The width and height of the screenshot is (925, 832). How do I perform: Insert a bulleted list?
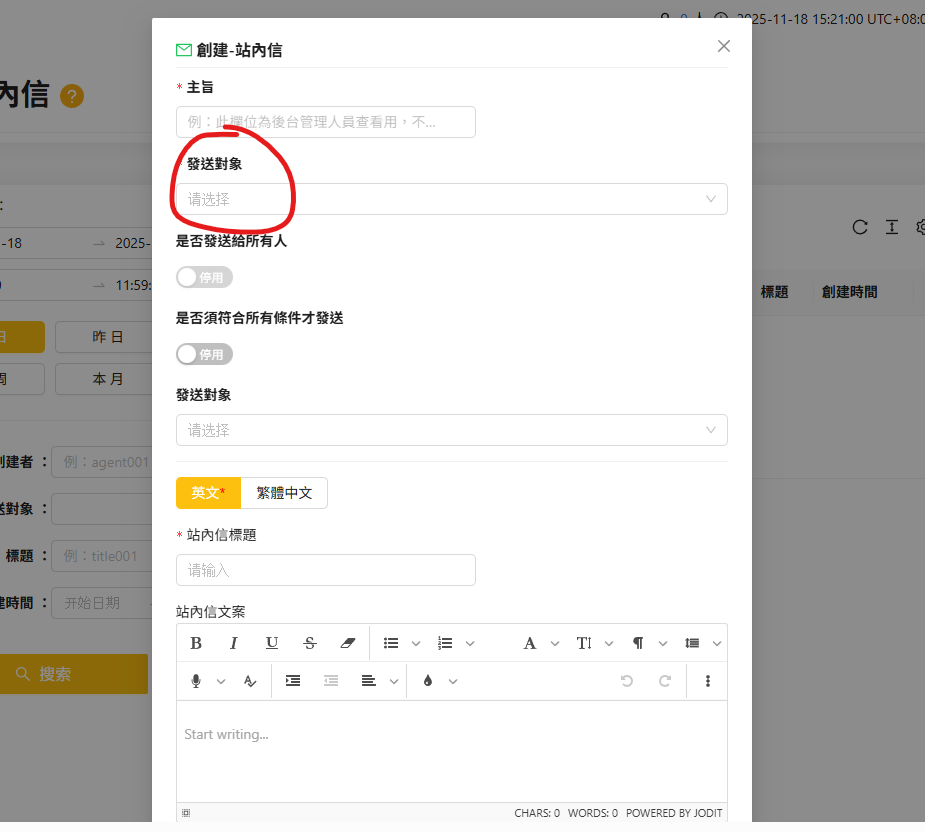pyautogui.click(x=392, y=643)
